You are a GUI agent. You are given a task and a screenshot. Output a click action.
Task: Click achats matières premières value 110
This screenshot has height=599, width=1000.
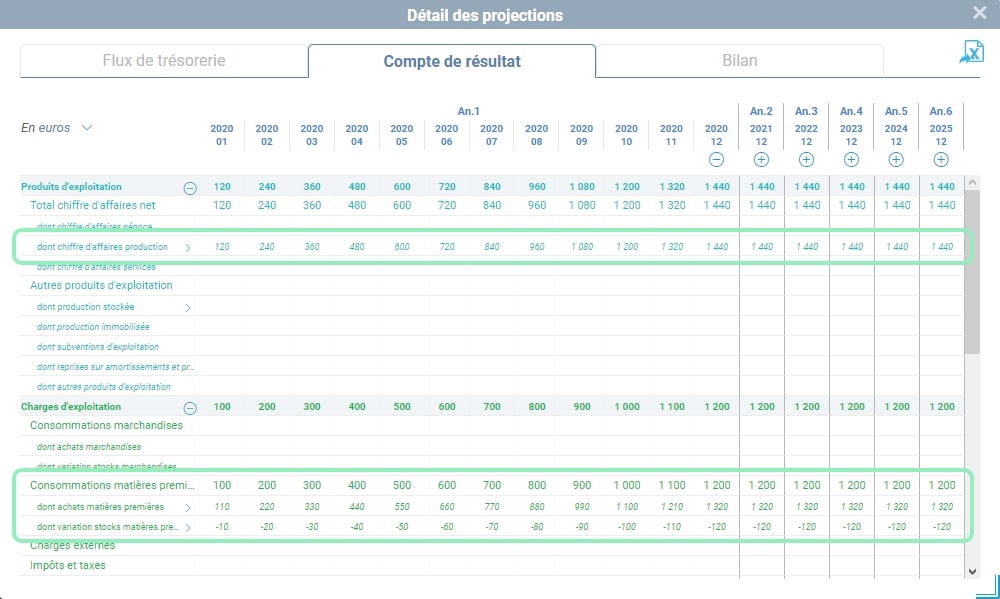point(222,507)
